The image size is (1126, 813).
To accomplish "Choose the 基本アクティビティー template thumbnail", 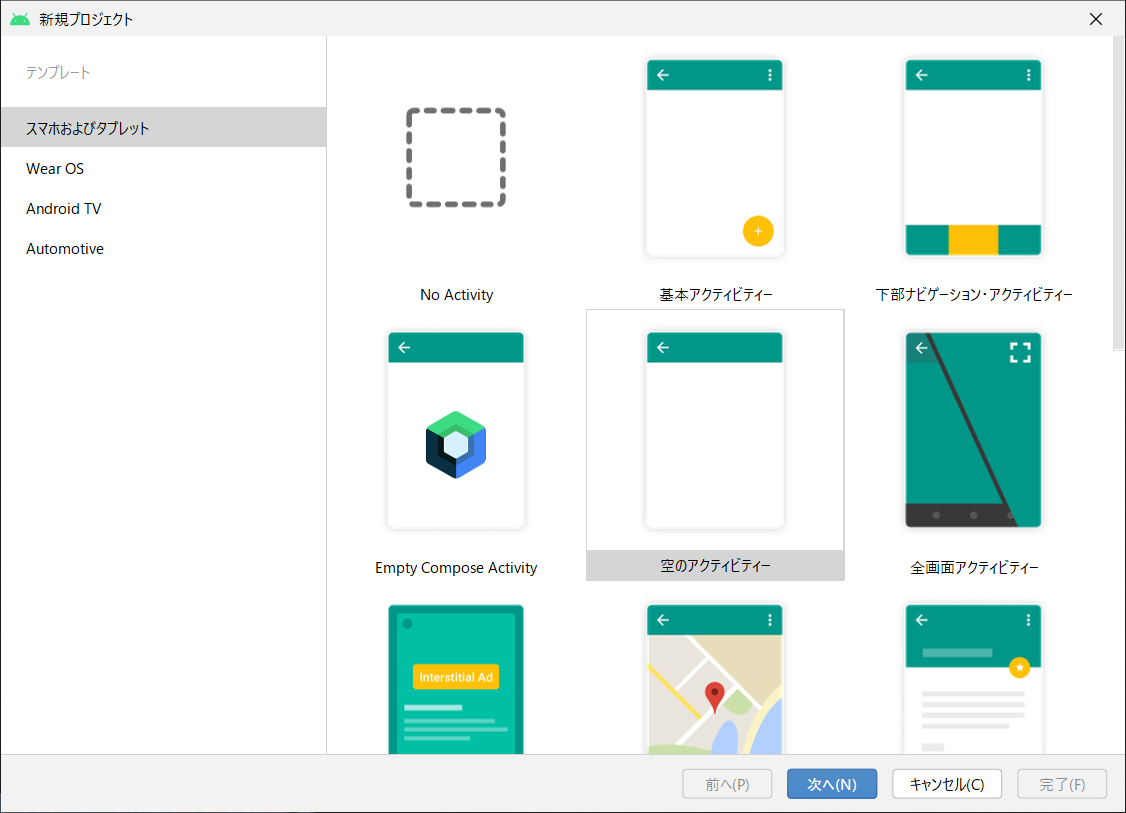I will point(715,158).
